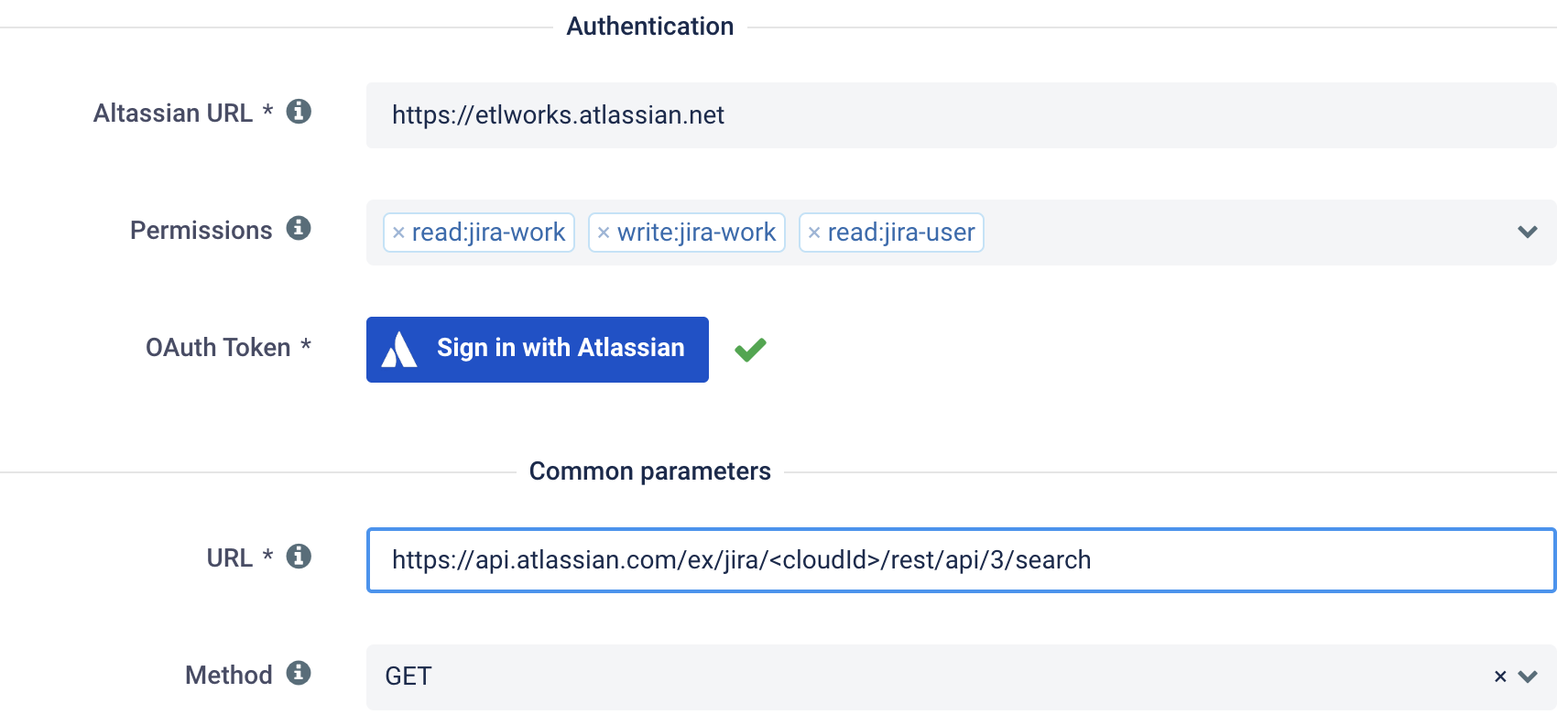Click the URL field with api.atlassian.com address
1568x725 pixels.
(x=962, y=560)
